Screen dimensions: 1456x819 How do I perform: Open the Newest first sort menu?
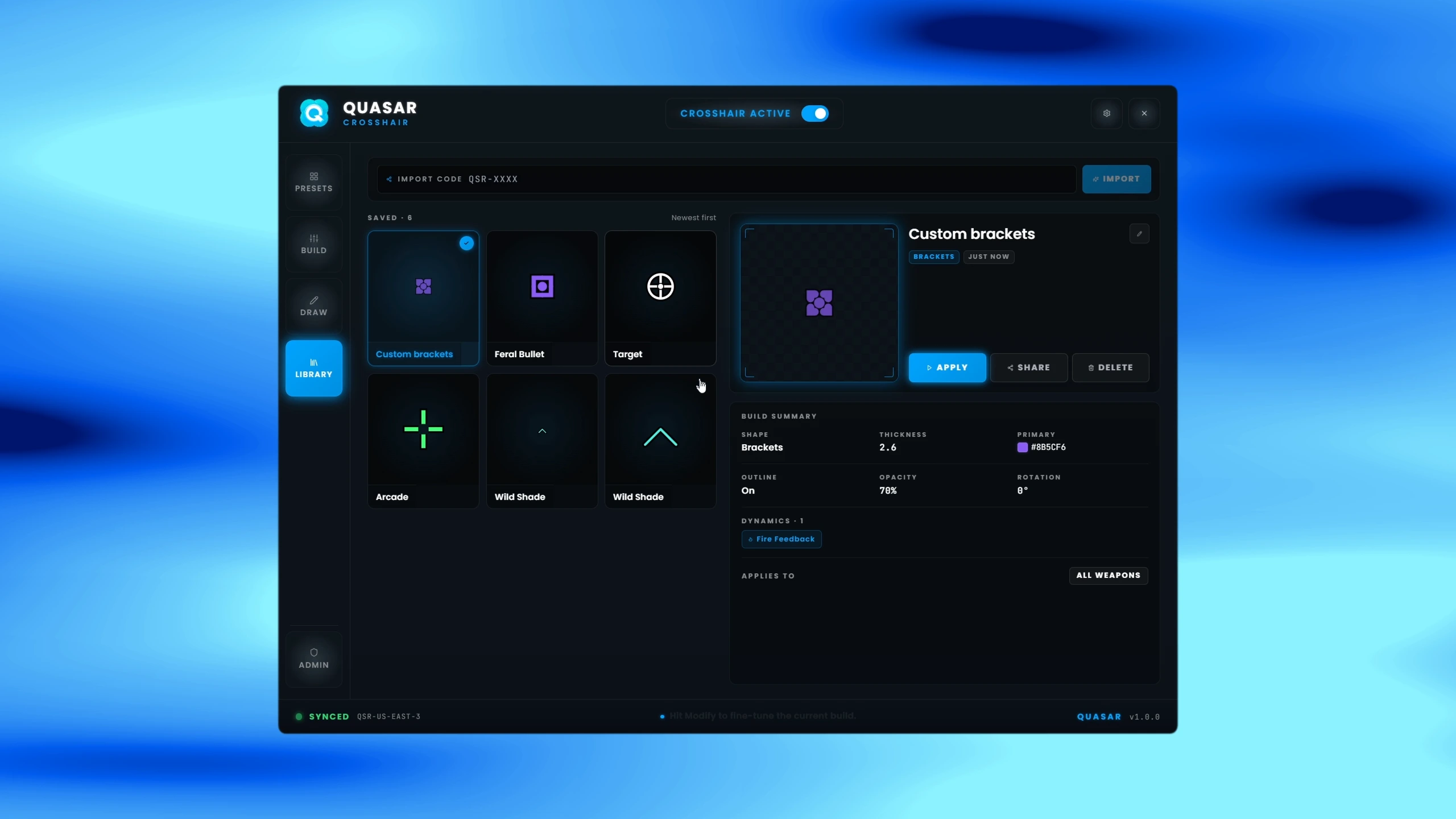click(693, 218)
